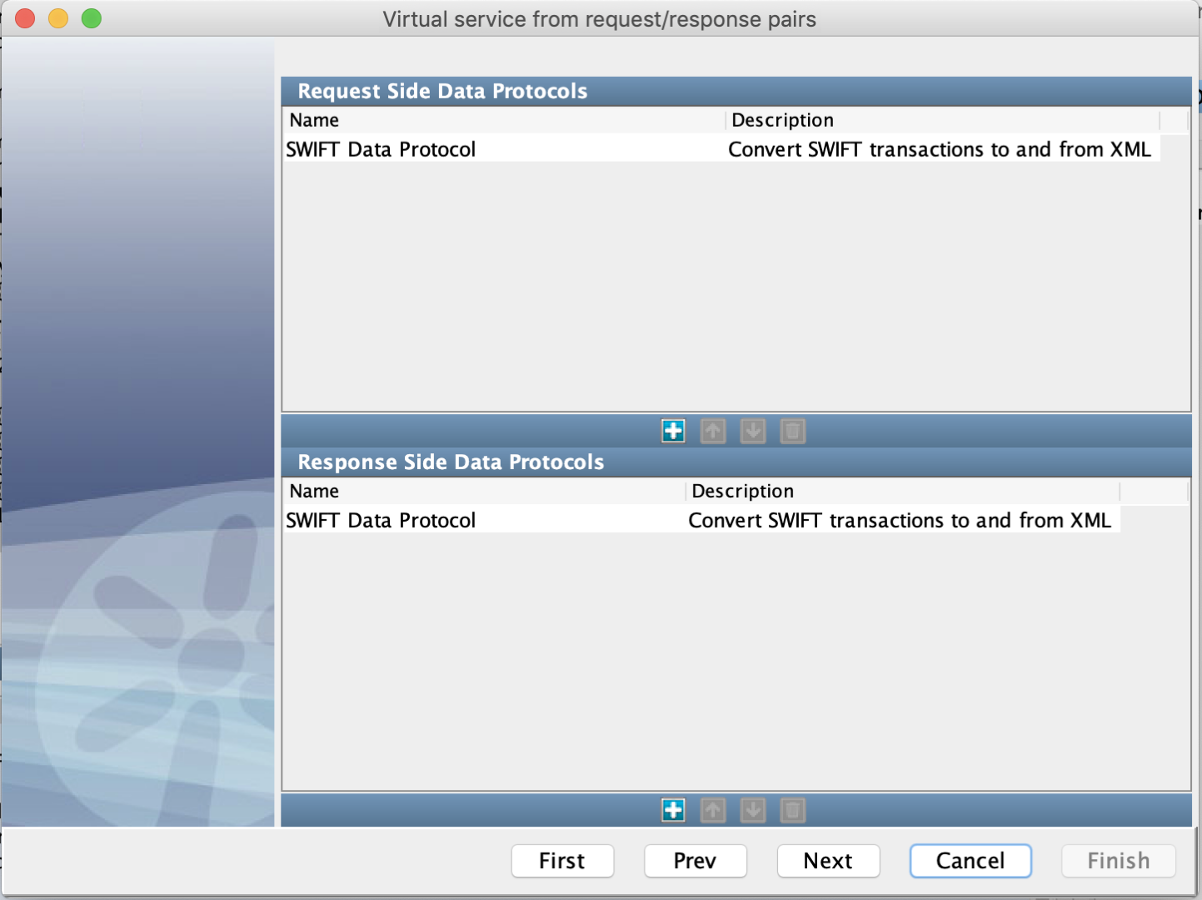Click Description column header in response table
The width and height of the screenshot is (1202, 900).
pos(902,491)
